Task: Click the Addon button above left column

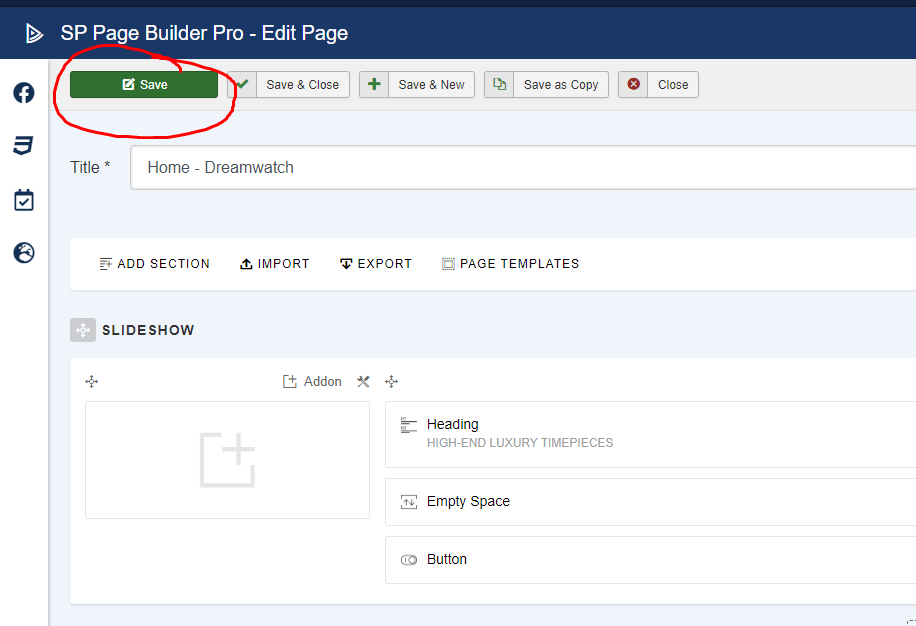Action: pos(313,382)
